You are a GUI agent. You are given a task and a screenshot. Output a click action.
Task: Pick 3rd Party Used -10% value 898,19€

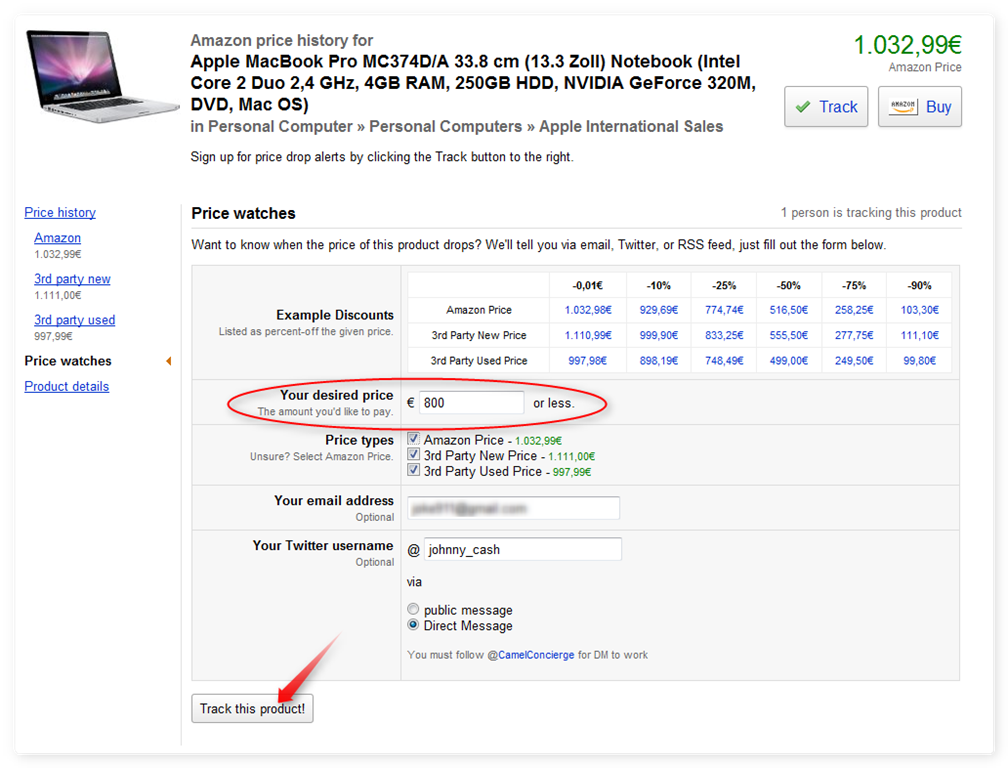[658, 361]
